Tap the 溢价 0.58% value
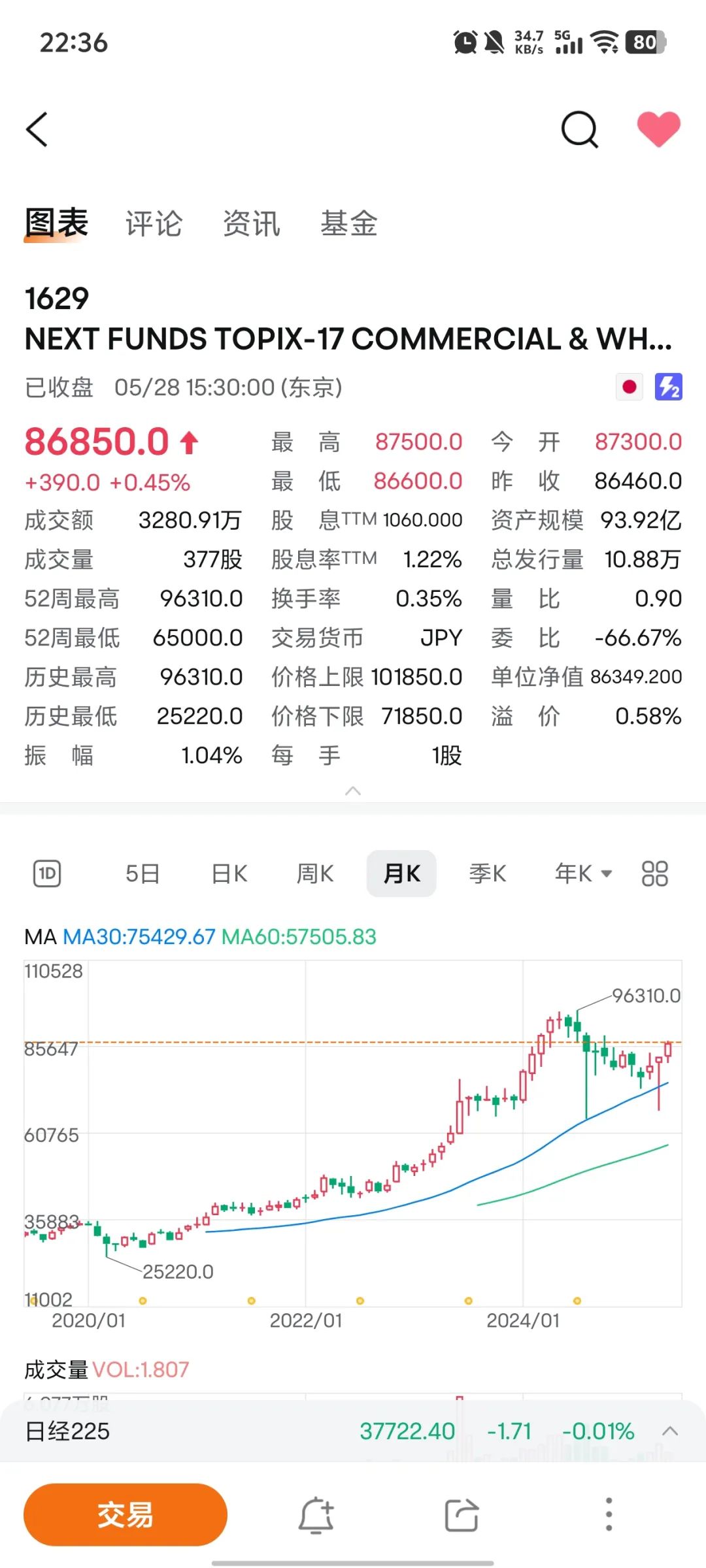This screenshot has height=1568, width=706. [x=648, y=716]
